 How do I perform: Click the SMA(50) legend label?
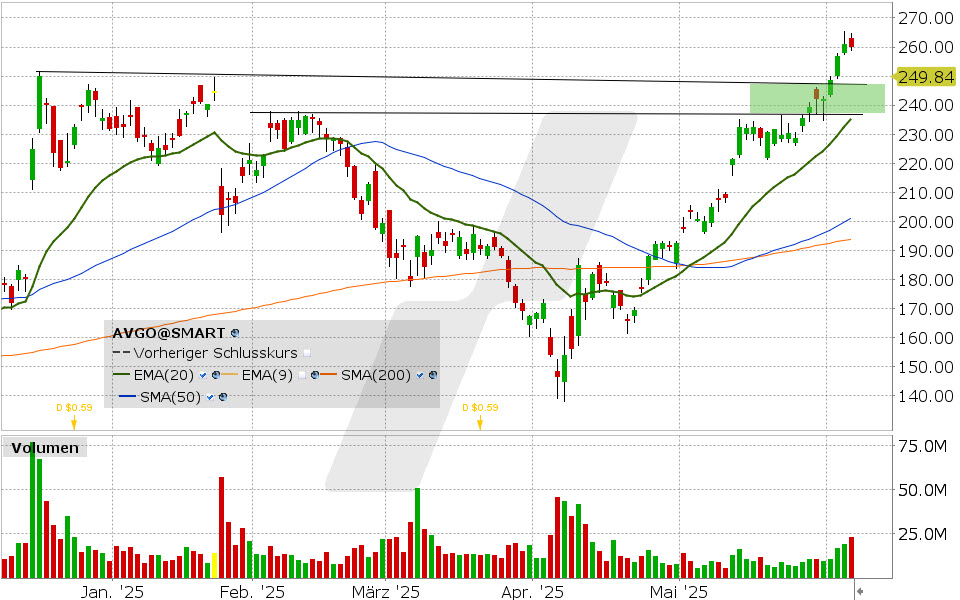point(170,397)
